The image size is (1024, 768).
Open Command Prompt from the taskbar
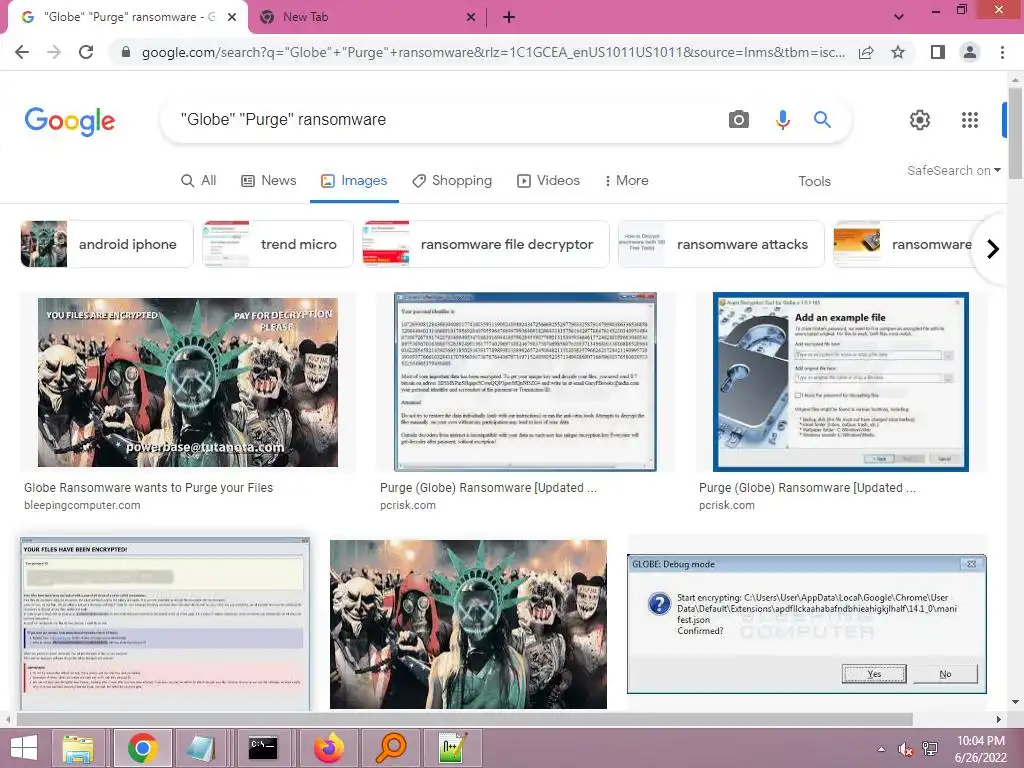(x=263, y=748)
